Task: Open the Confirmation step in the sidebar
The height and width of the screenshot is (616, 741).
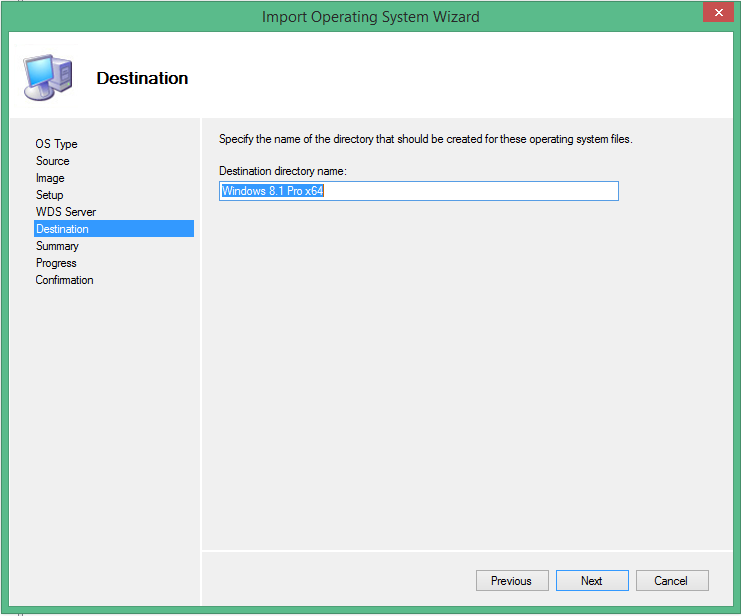Action: click(65, 280)
